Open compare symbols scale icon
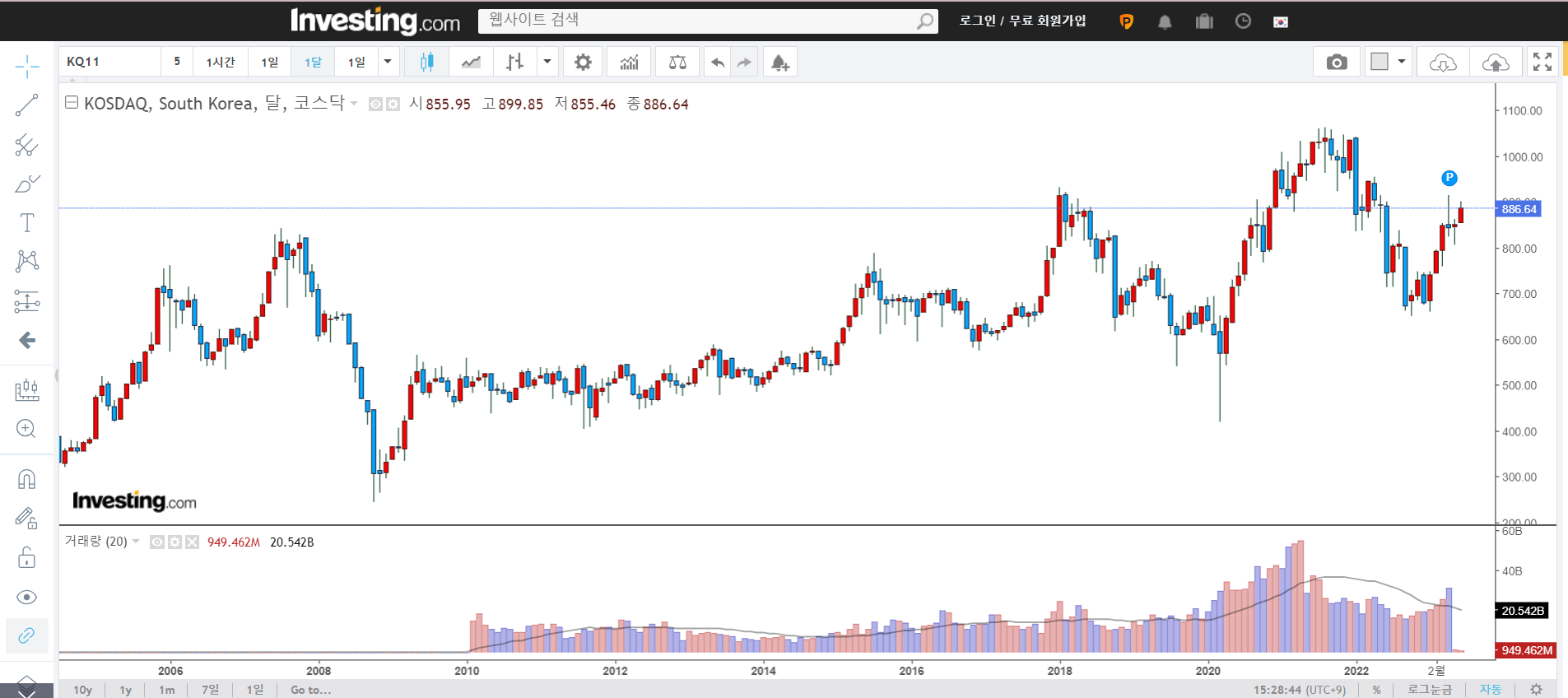Viewport: 1568px width, 698px height. click(x=677, y=62)
